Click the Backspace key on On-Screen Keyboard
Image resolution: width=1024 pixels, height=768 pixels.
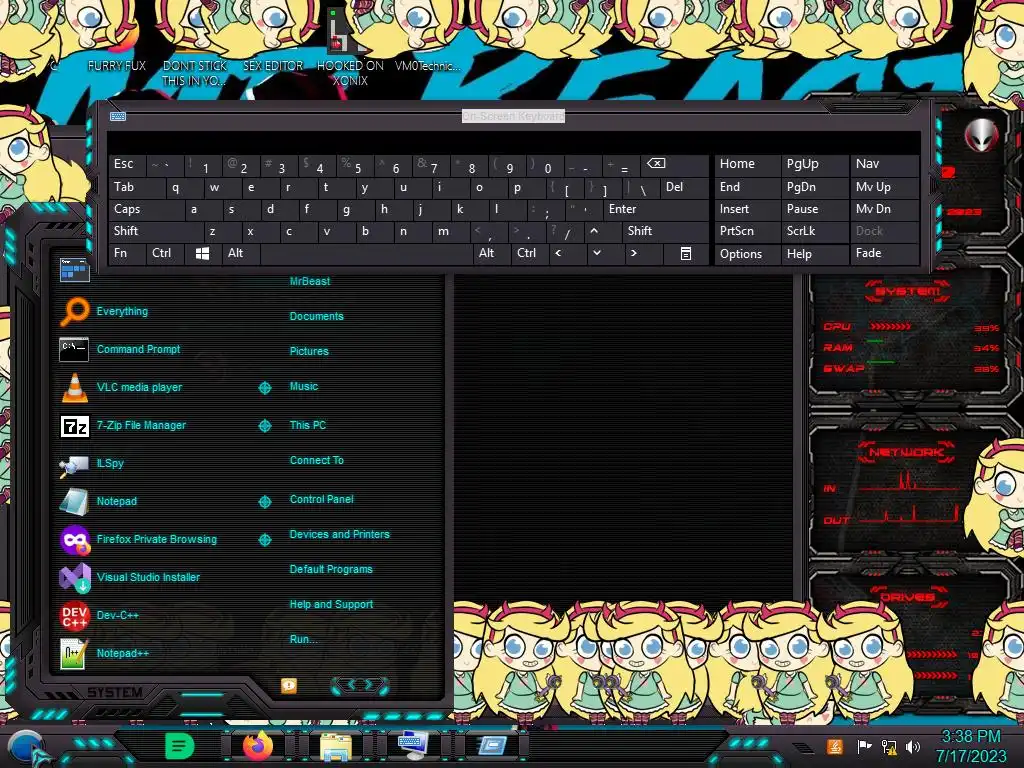tap(674, 164)
